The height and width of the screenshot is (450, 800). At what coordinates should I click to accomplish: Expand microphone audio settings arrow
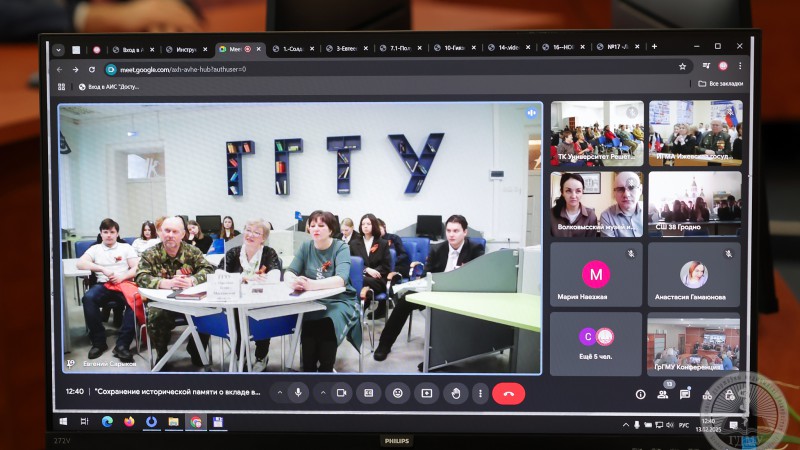(x=279, y=393)
